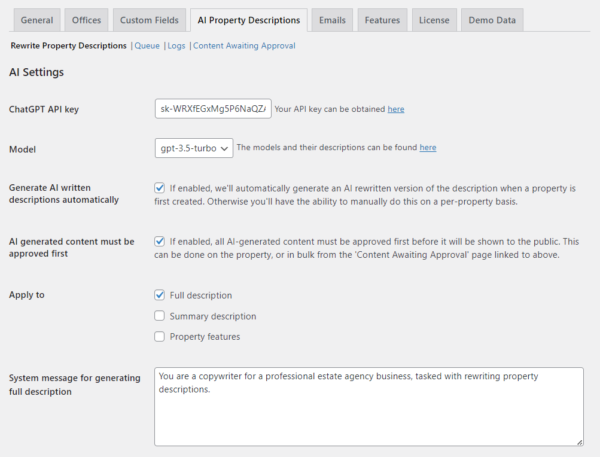Open the Model dropdown showing gpt-3.5-turbo
Viewport: 600px width, 457px height.
194,148
